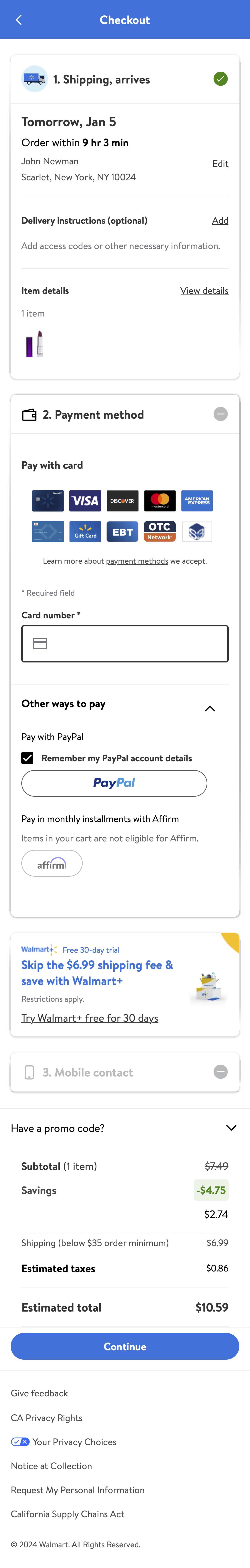The image size is (250, 1568).
Task: Pay using the PayPal button
Action: click(x=115, y=783)
